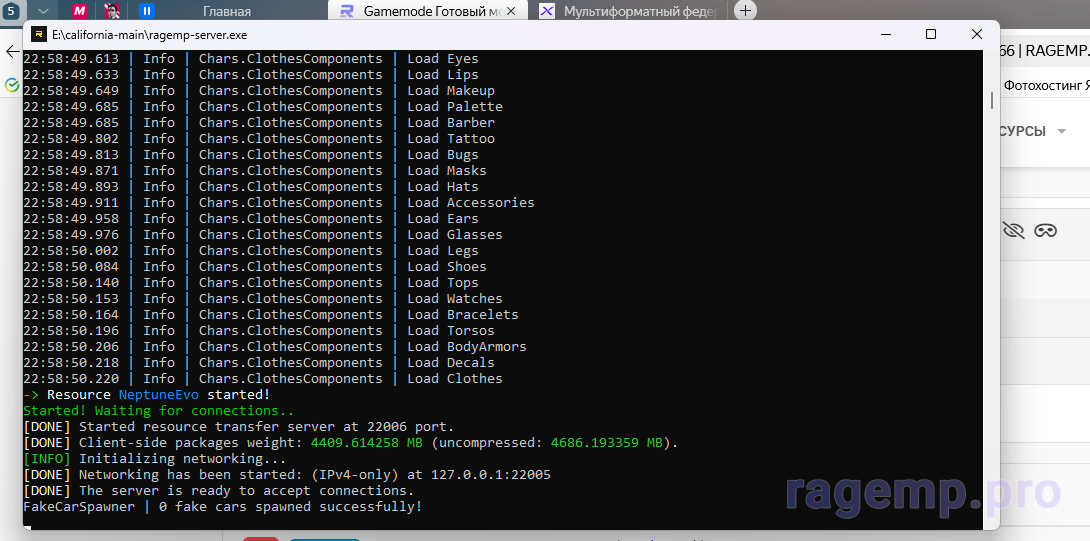This screenshot has width=1090, height=541.
Task: Click the browser tab counter icon showing 5
Action: click(x=11, y=11)
